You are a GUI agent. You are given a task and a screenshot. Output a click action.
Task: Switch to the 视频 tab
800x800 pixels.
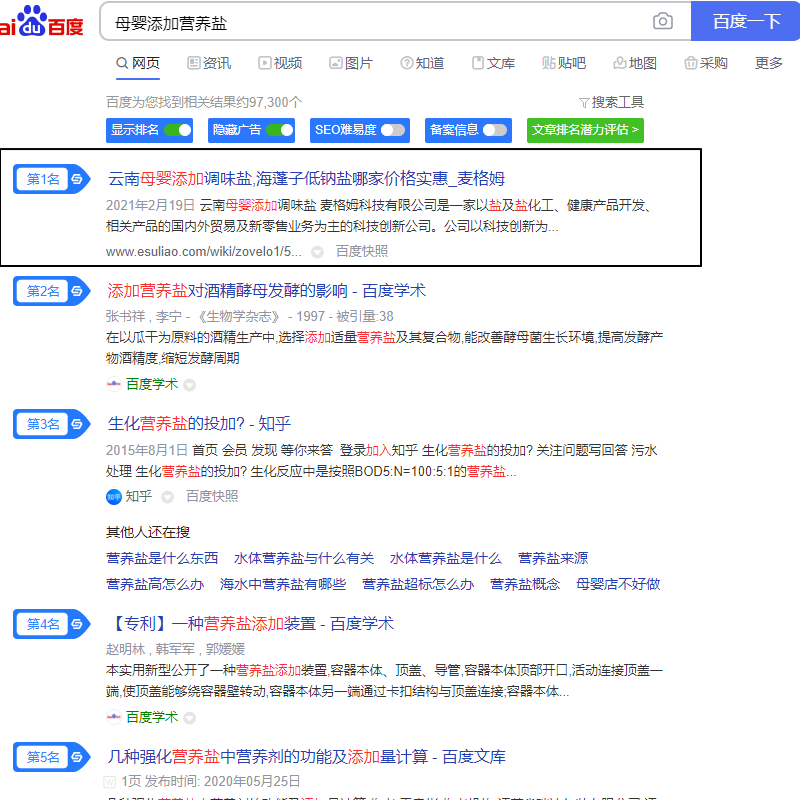coord(280,63)
